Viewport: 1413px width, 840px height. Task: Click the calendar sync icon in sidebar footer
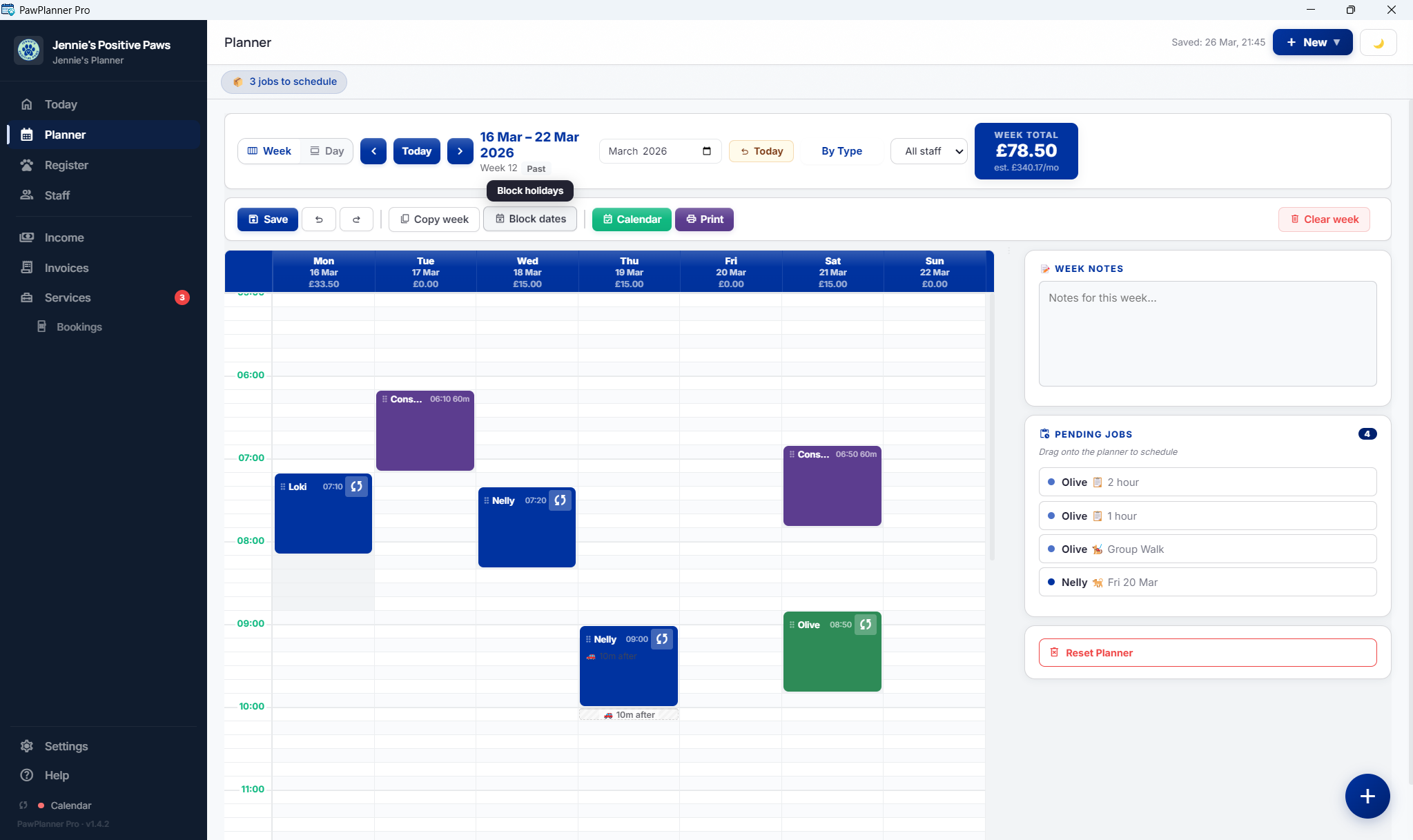pos(23,805)
